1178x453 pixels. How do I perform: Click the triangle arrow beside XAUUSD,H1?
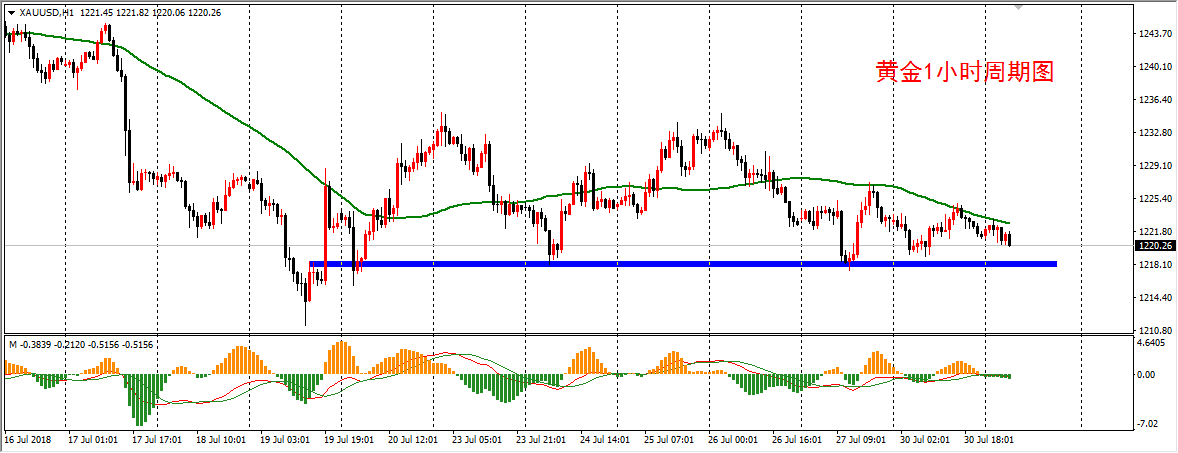point(11,12)
